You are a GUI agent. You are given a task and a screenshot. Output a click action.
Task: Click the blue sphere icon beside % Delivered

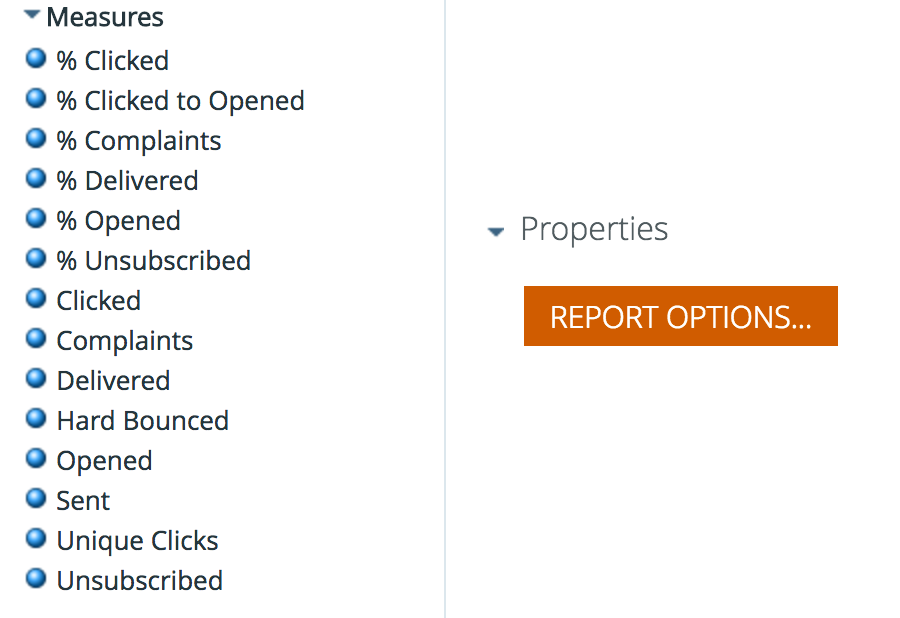pyautogui.click(x=36, y=179)
